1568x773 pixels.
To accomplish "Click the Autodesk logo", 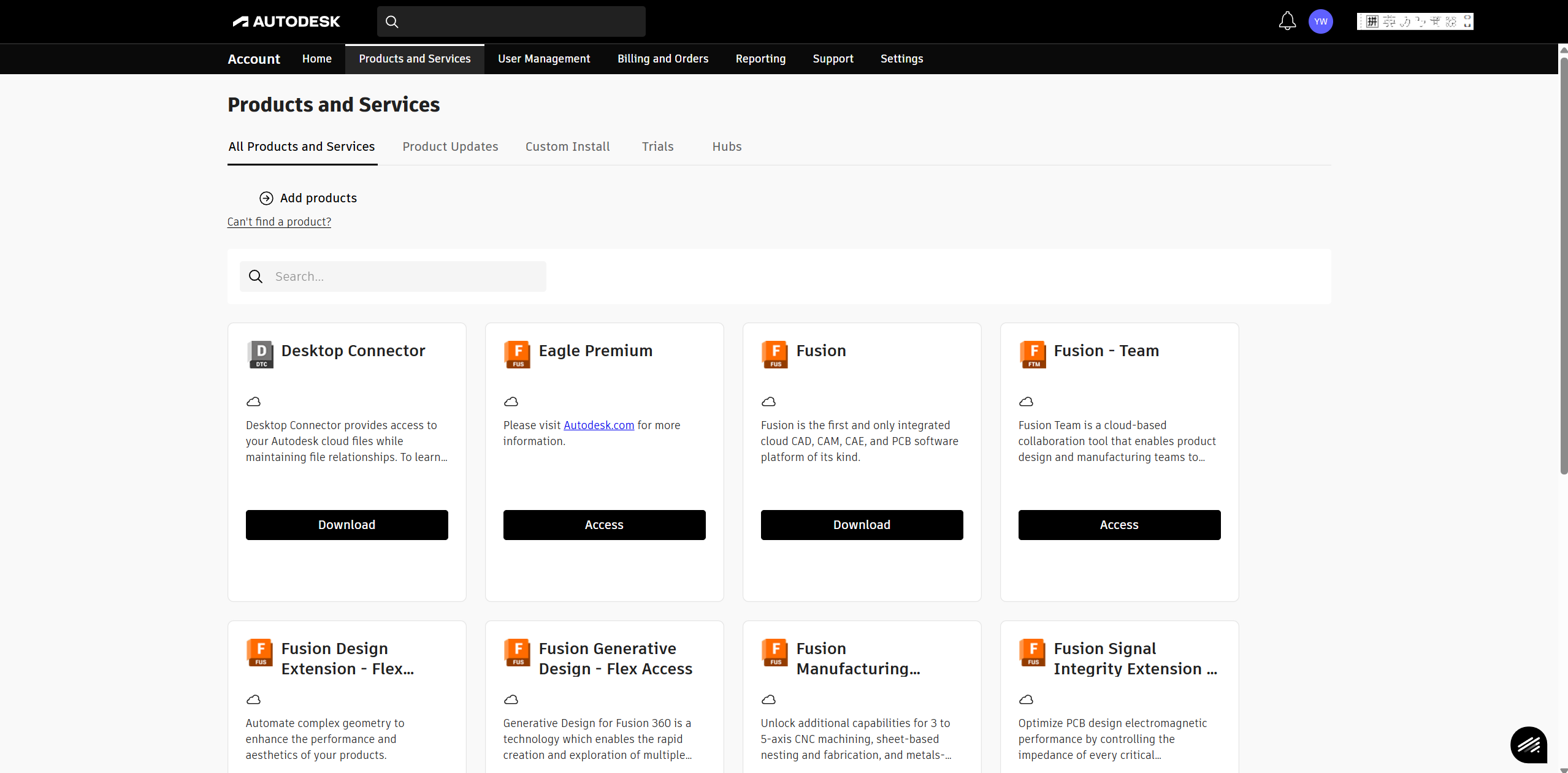I will (x=286, y=21).
